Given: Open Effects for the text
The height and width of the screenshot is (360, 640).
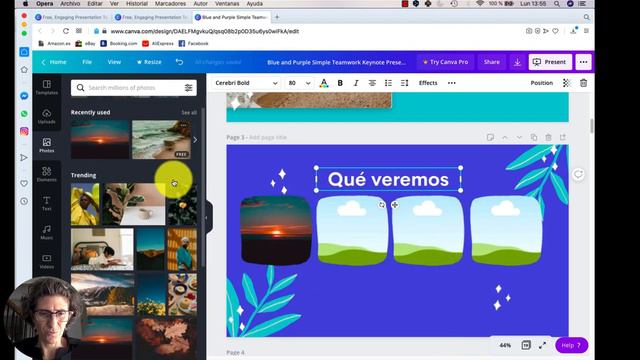Looking at the screenshot, I should coord(428,83).
